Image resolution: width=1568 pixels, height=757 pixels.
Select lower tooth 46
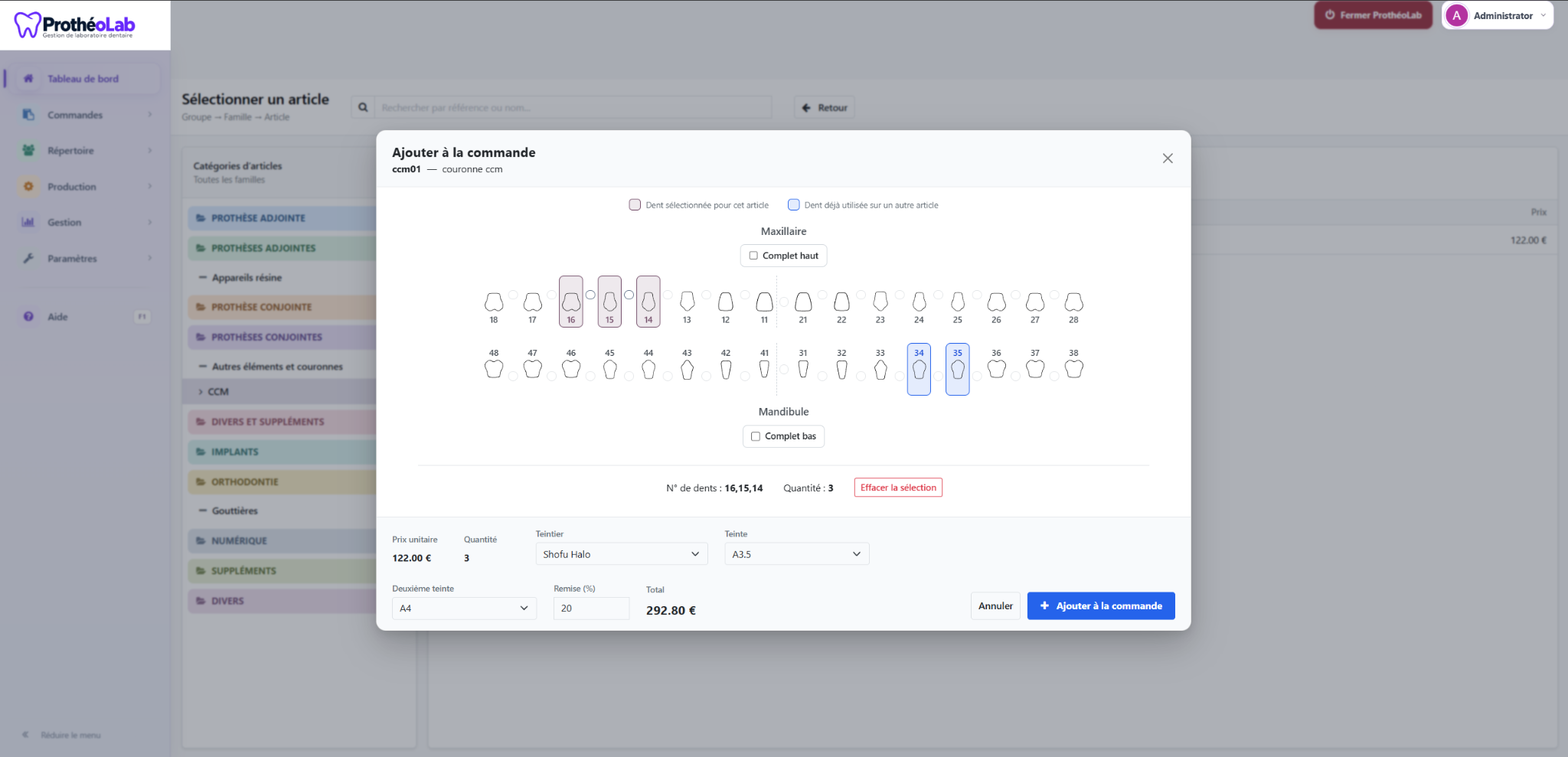(571, 369)
